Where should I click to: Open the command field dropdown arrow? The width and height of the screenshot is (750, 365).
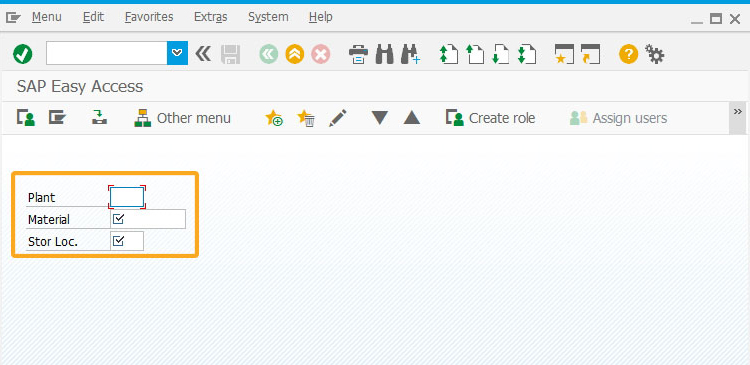coord(177,53)
